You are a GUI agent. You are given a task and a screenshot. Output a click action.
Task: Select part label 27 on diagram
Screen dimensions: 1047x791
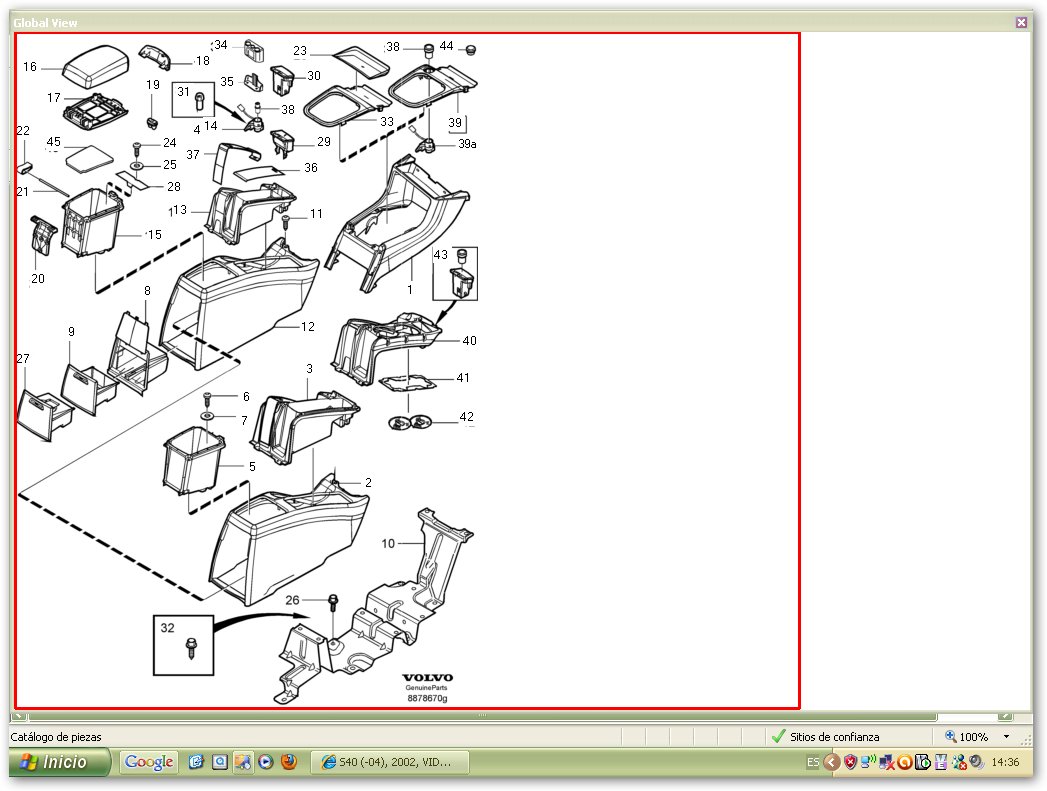tap(23, 358)
